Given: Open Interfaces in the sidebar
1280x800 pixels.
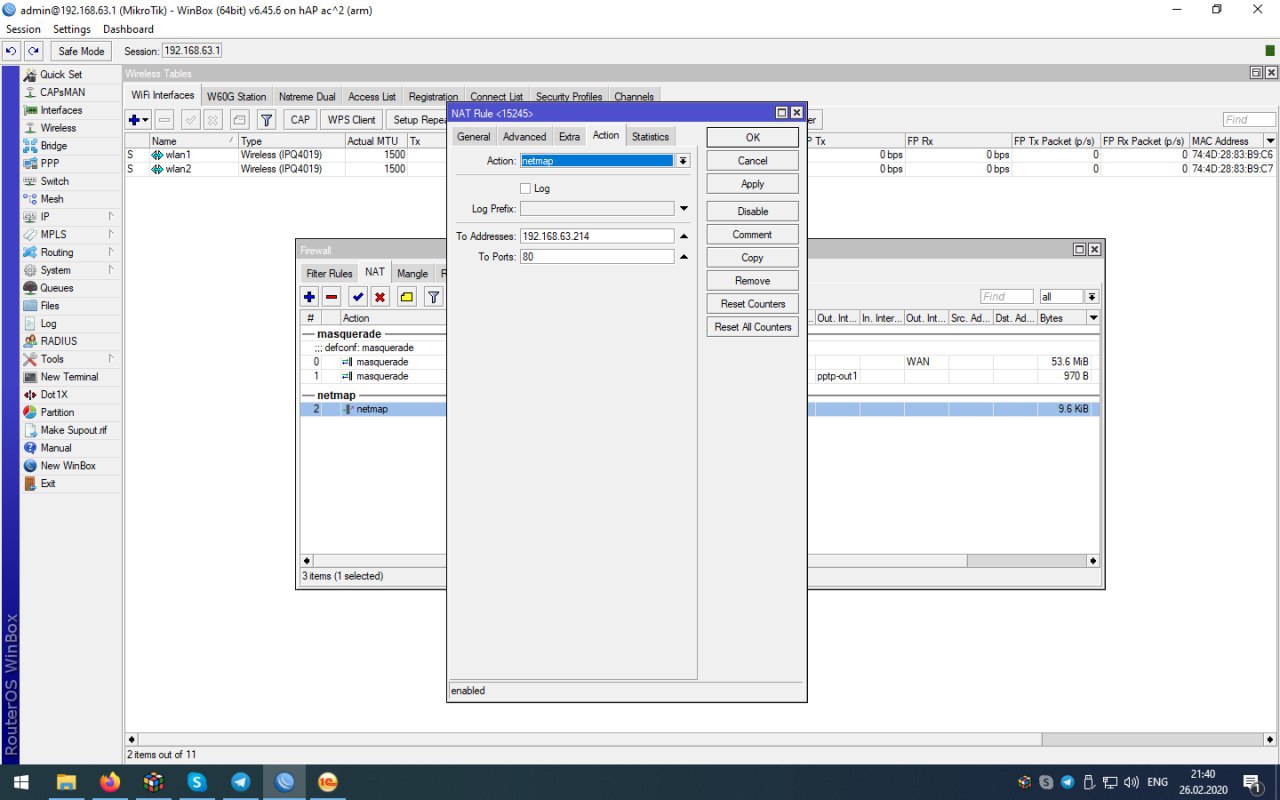Looking at the screenshot, I should click(x=61, y=110).
